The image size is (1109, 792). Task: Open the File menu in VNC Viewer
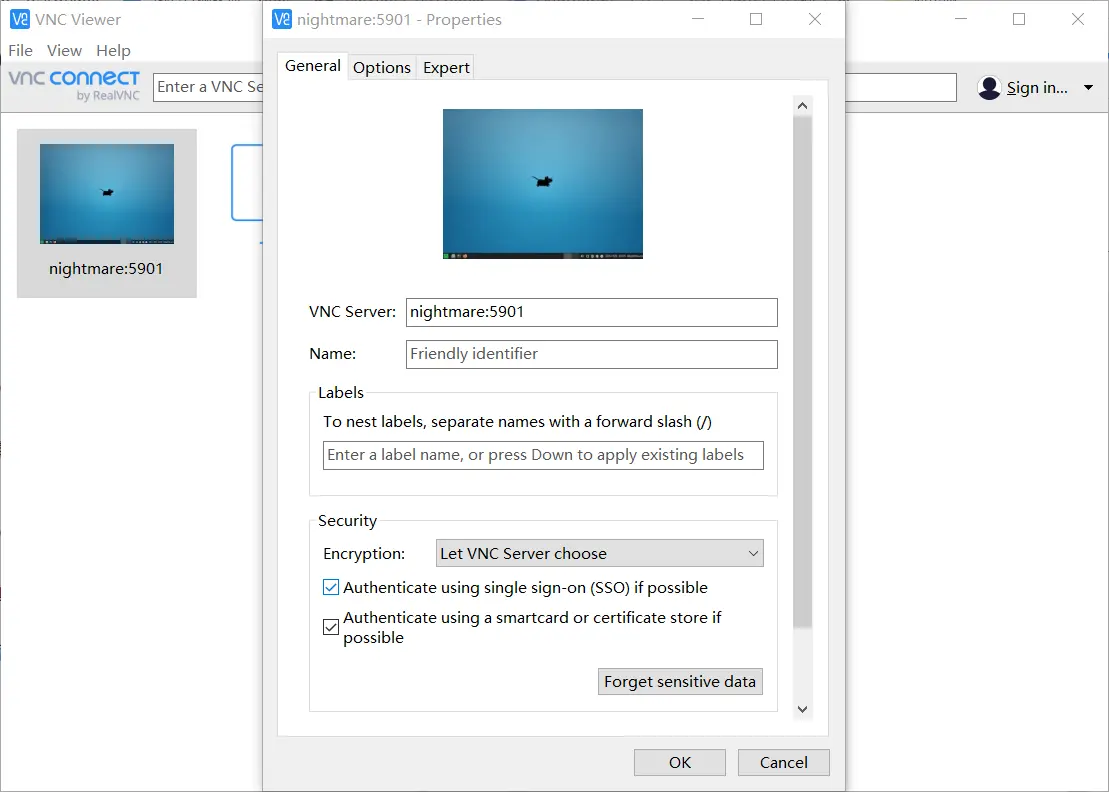pyautogui.click(x=21, y=50)
